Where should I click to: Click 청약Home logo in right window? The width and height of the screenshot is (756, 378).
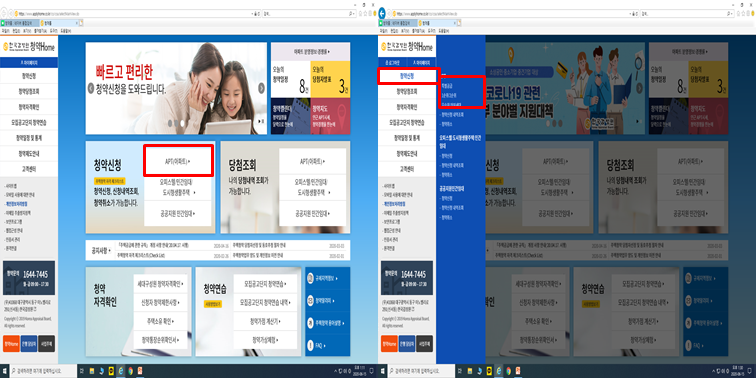coord(407,47)
